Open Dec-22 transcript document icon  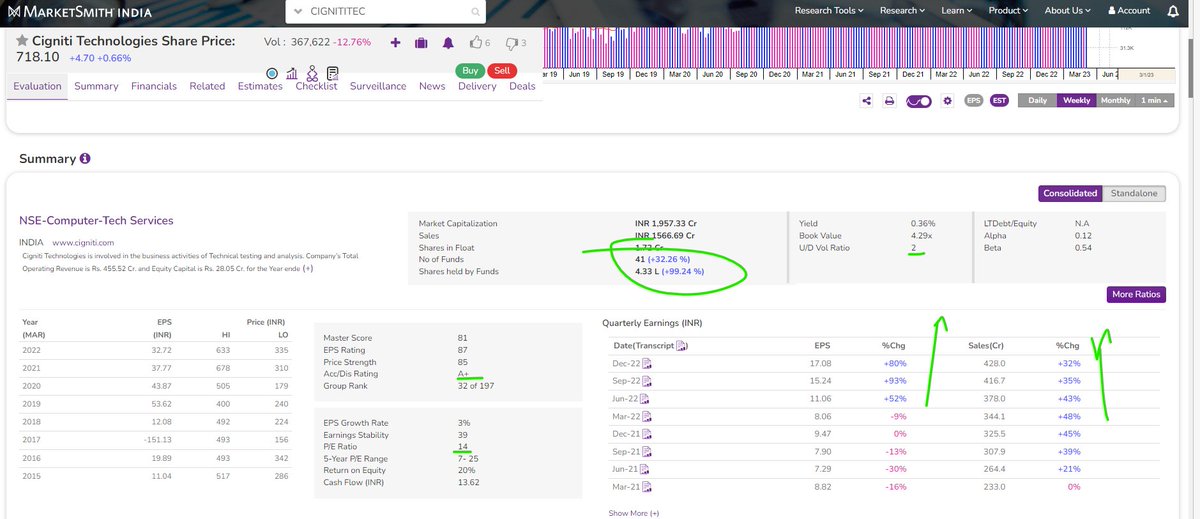646,364
